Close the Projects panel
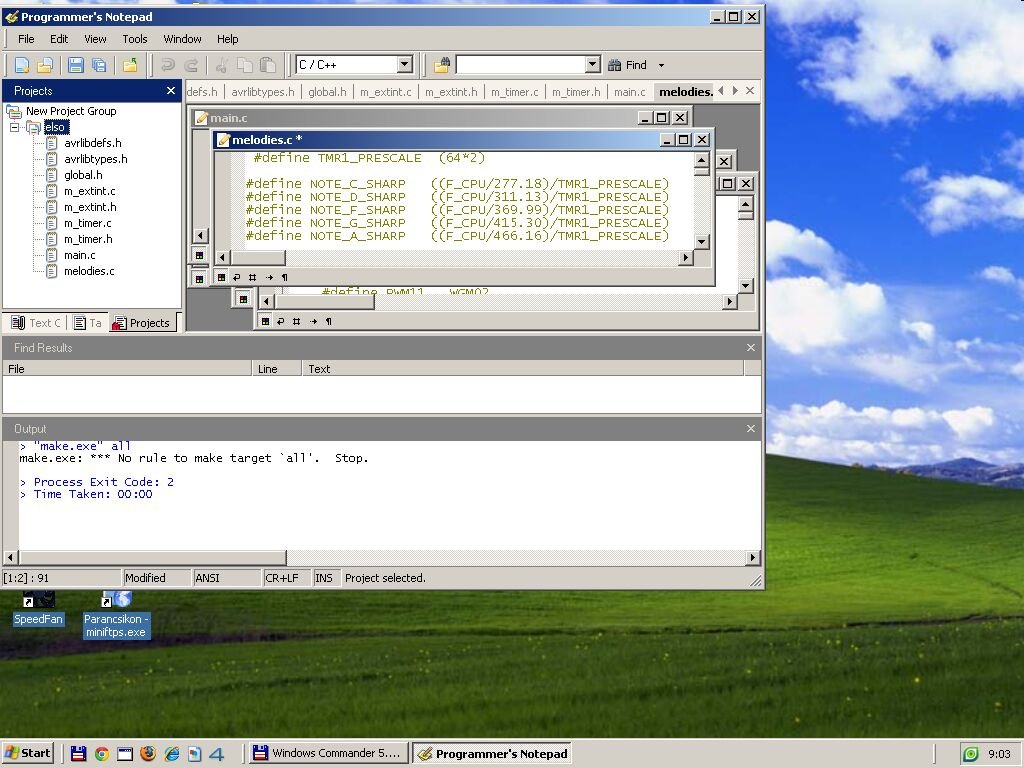 [171, 91]
